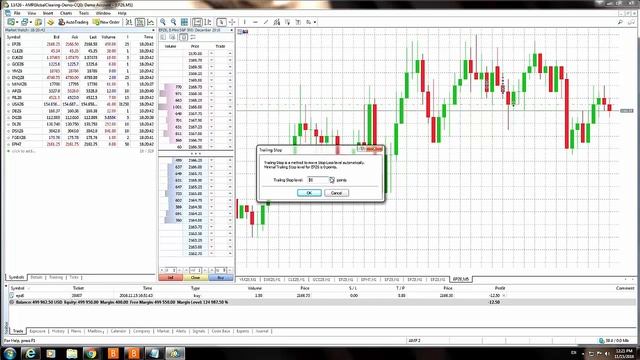The width and height of the screenshot is (640, 360).
Task: Select the horizontal line drawing tool
Action: tap(255, 22)
